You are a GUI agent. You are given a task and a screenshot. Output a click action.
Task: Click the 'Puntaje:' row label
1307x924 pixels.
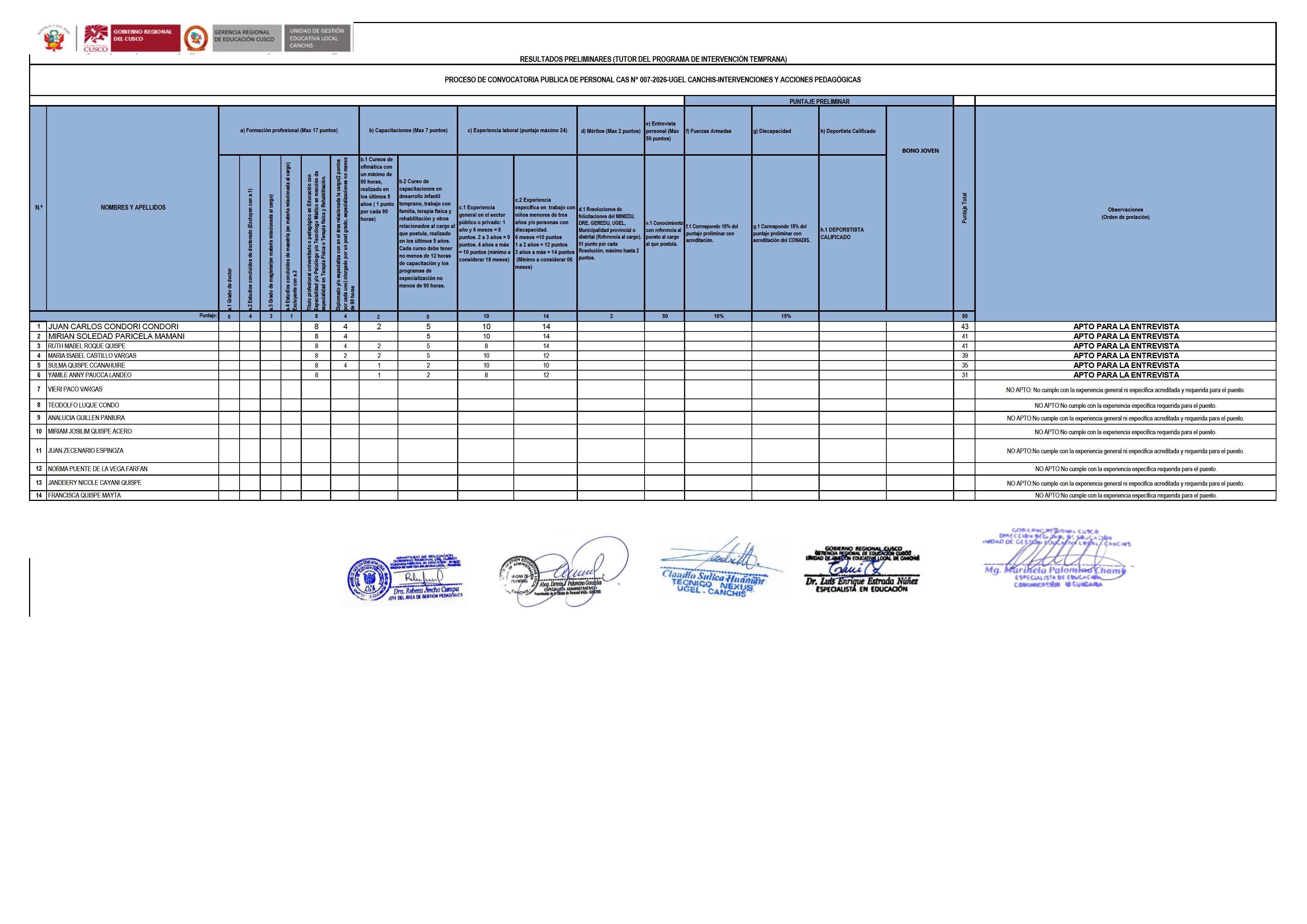(x=208, y=316)
